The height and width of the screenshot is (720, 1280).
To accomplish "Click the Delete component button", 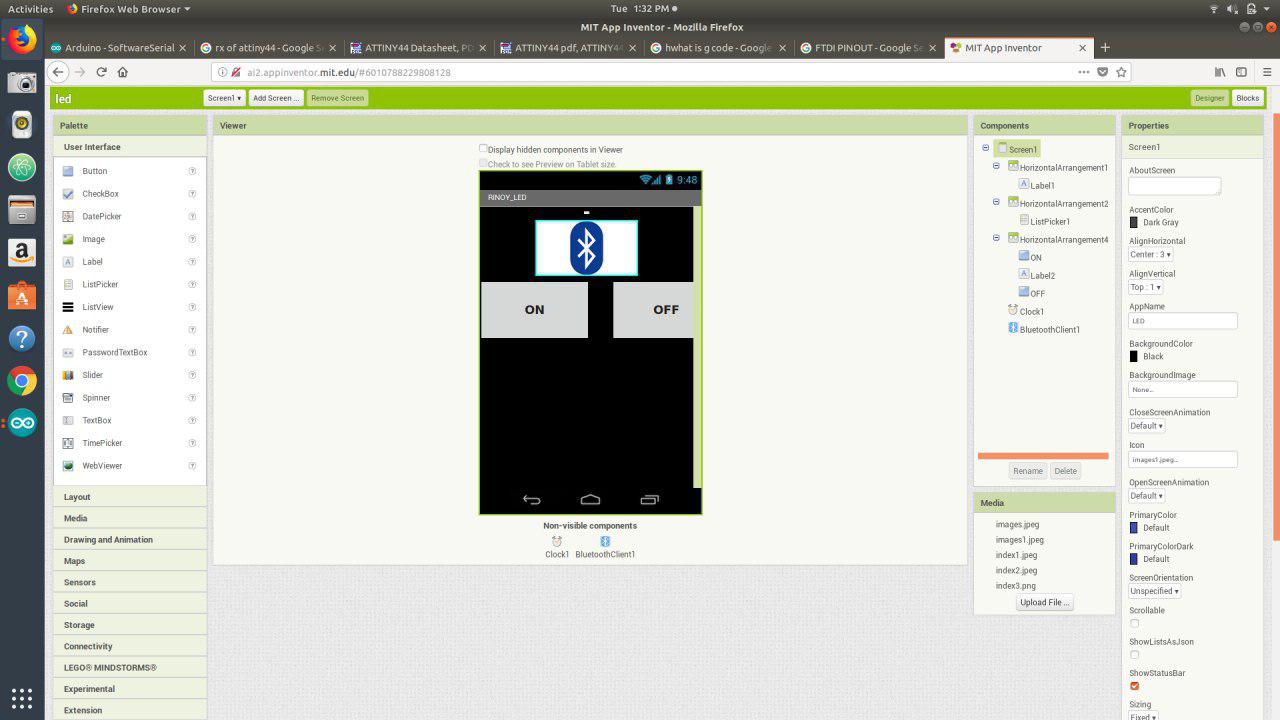I will 1065,471.
